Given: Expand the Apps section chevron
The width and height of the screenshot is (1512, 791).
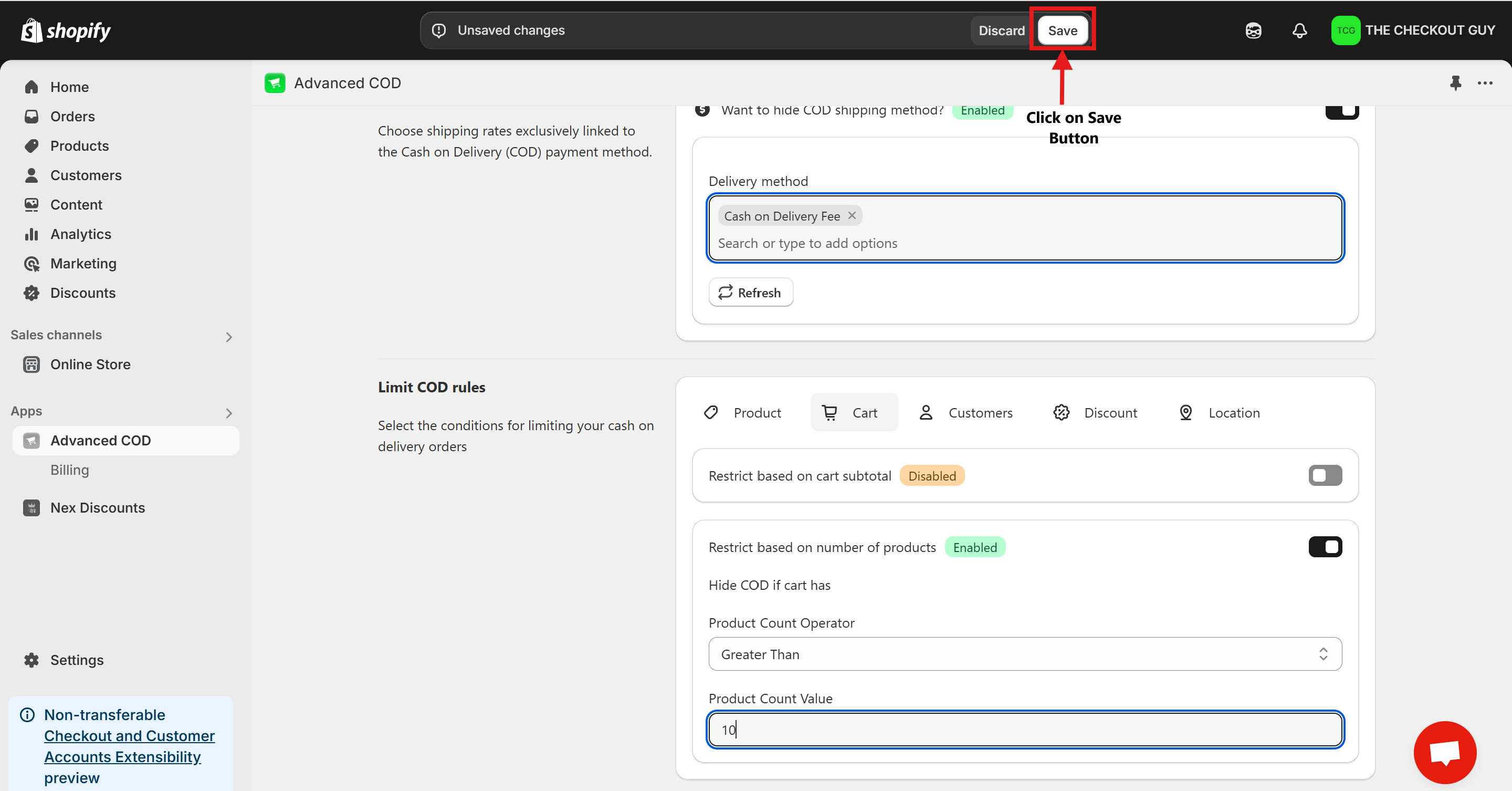Looking at the screenshot, I should click(229, 413).
